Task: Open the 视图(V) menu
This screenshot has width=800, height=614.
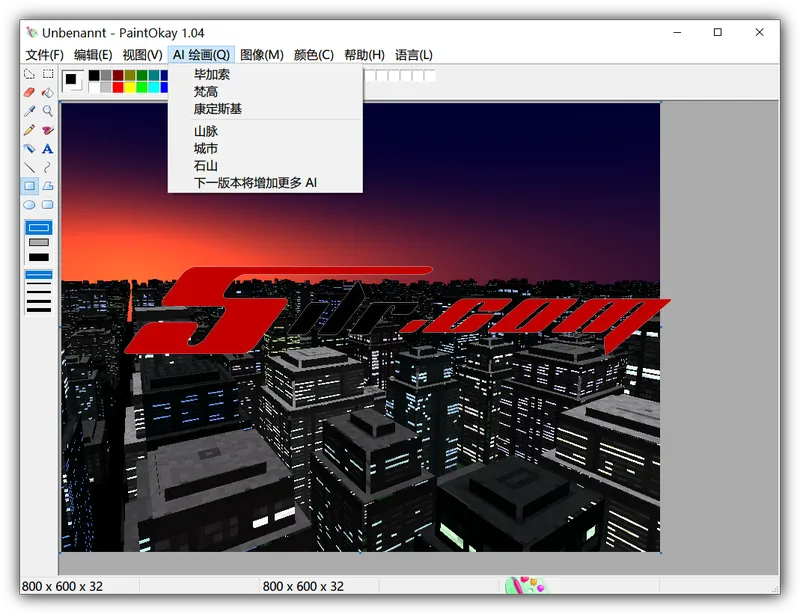Action: coord(142,55)
